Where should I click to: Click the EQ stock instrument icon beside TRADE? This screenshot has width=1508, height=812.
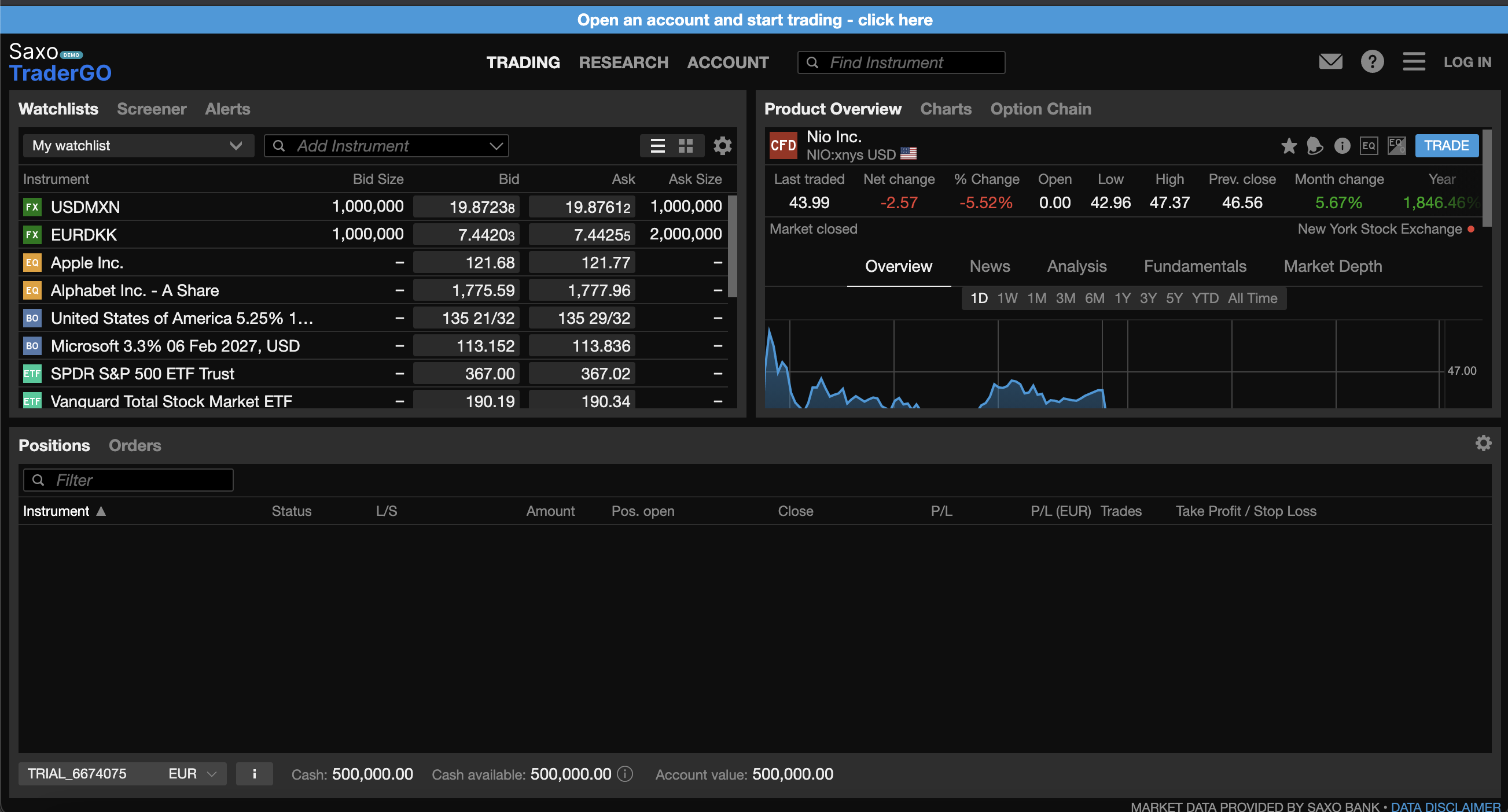coord(1369,146)
